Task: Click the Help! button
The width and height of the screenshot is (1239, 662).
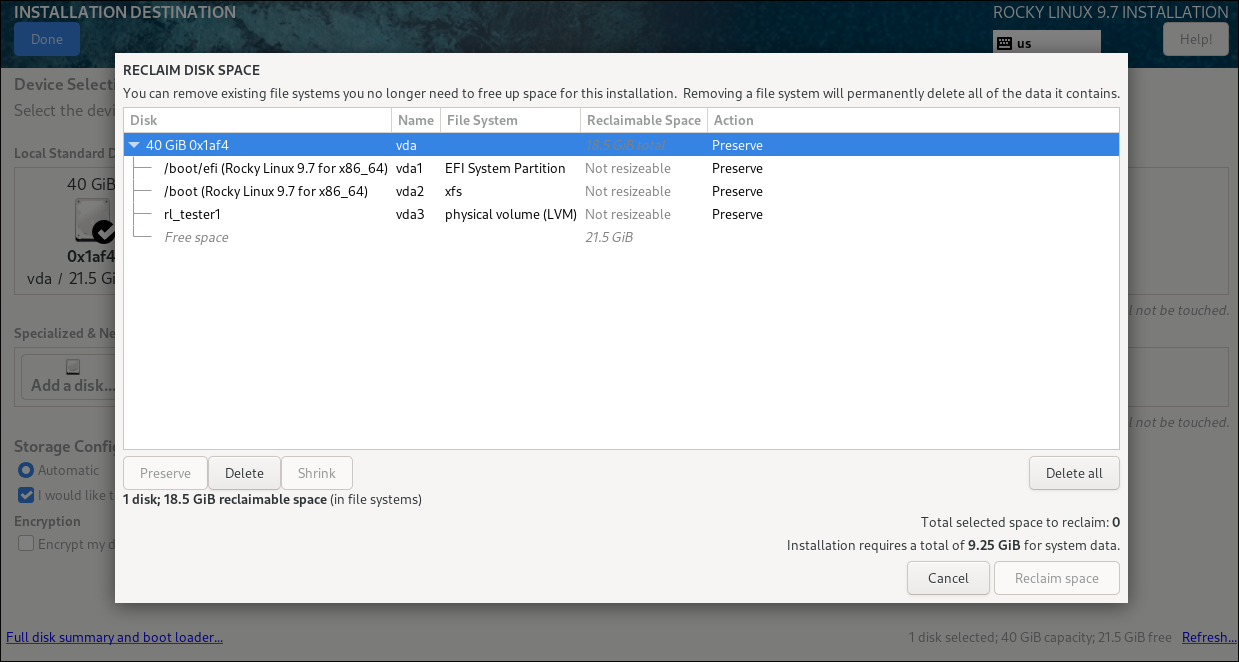Action: 1196,39
